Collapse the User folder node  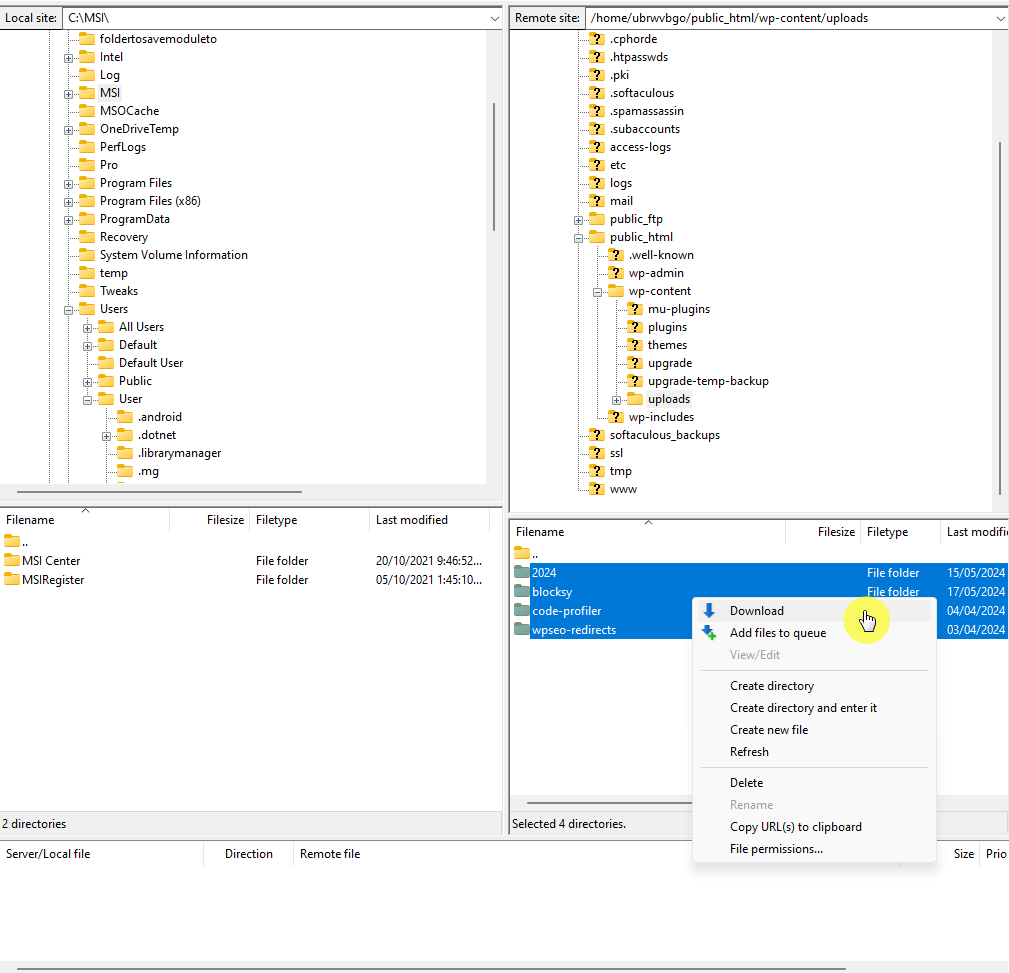(x=88, y=400)
